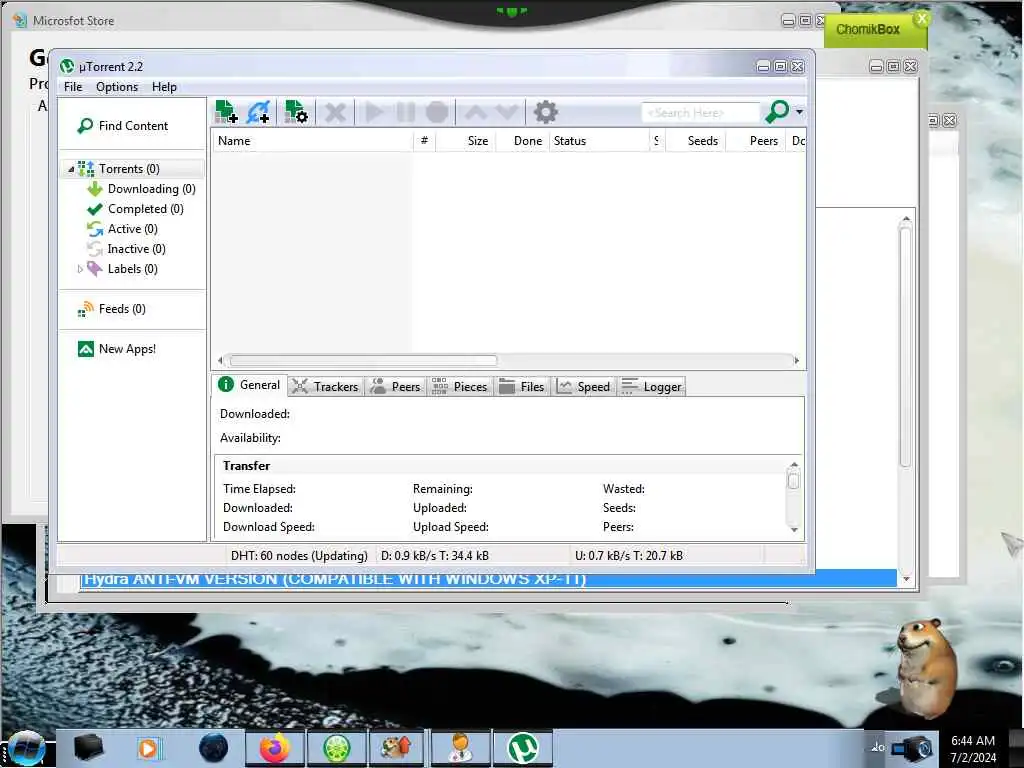Click the uTorrent taskbar icon
1024x768 pixels.
[x=523, y=748]
